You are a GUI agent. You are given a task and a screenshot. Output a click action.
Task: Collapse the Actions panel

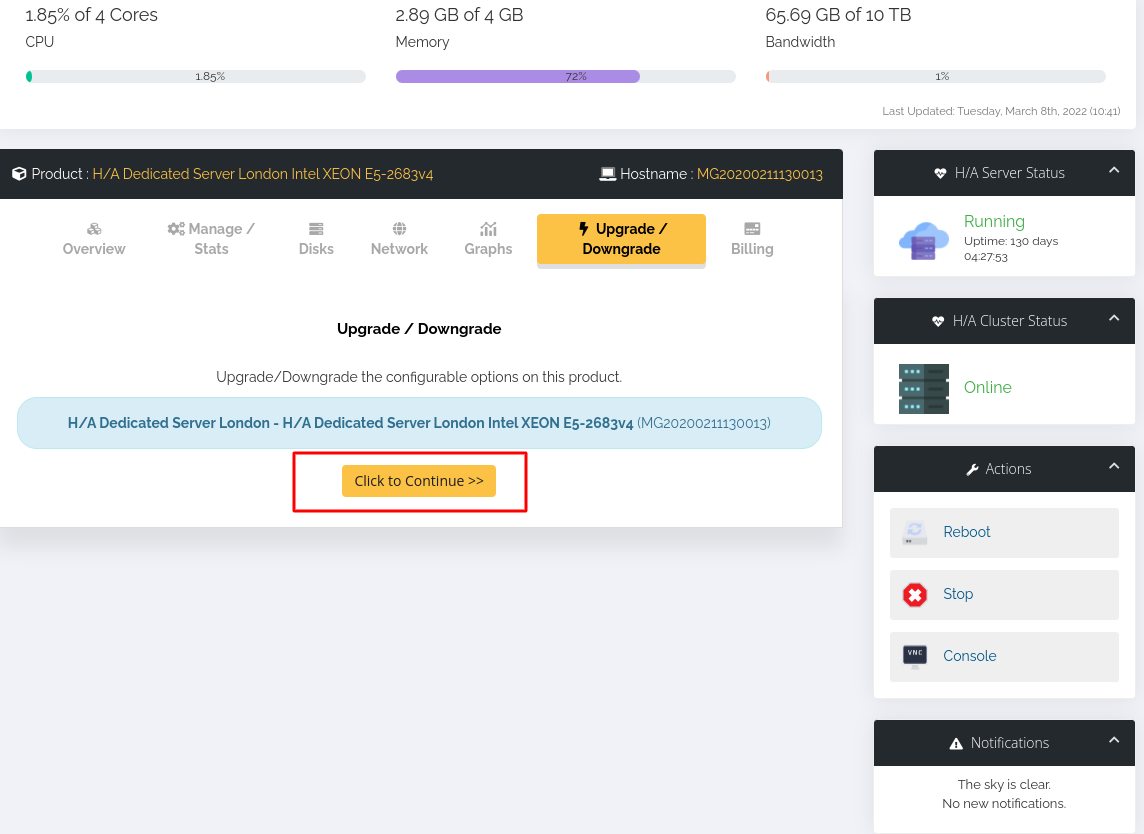click(1113, 466)
